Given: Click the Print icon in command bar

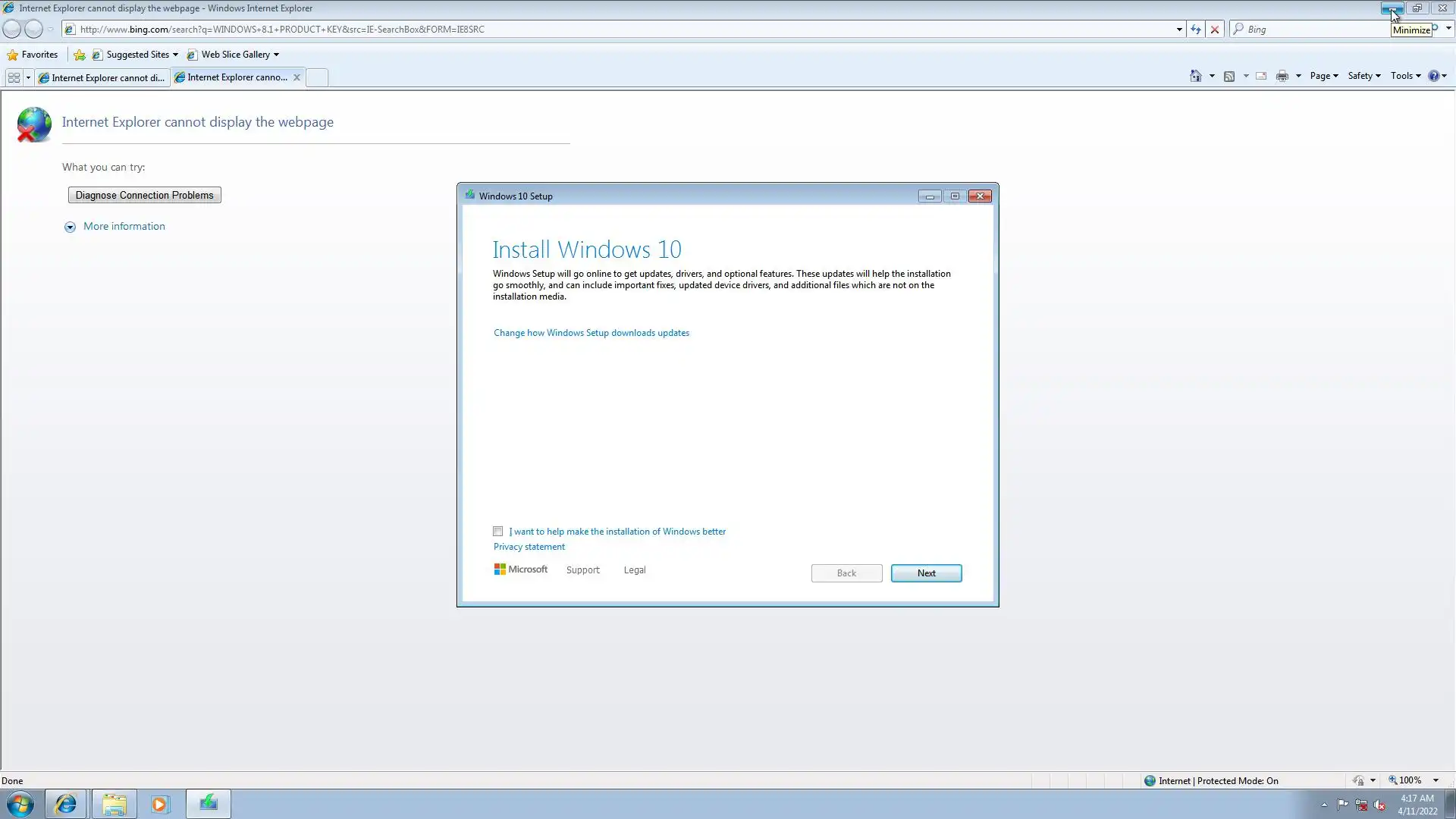Looking at the screenshot, I should 1282,76.
